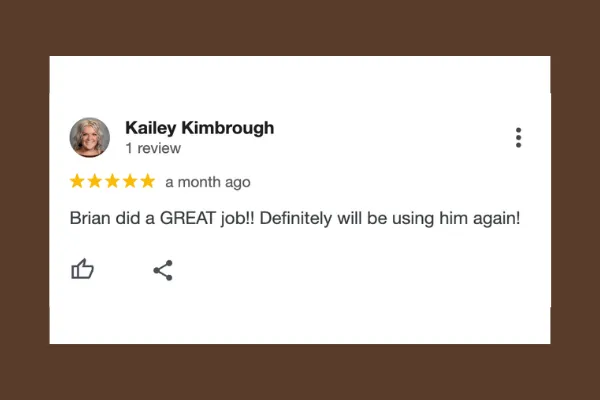Open the Kailey Kimbrough reviewer name link
Image resolution: width=600 pixels, height=400 pixels.
point(200,128)
